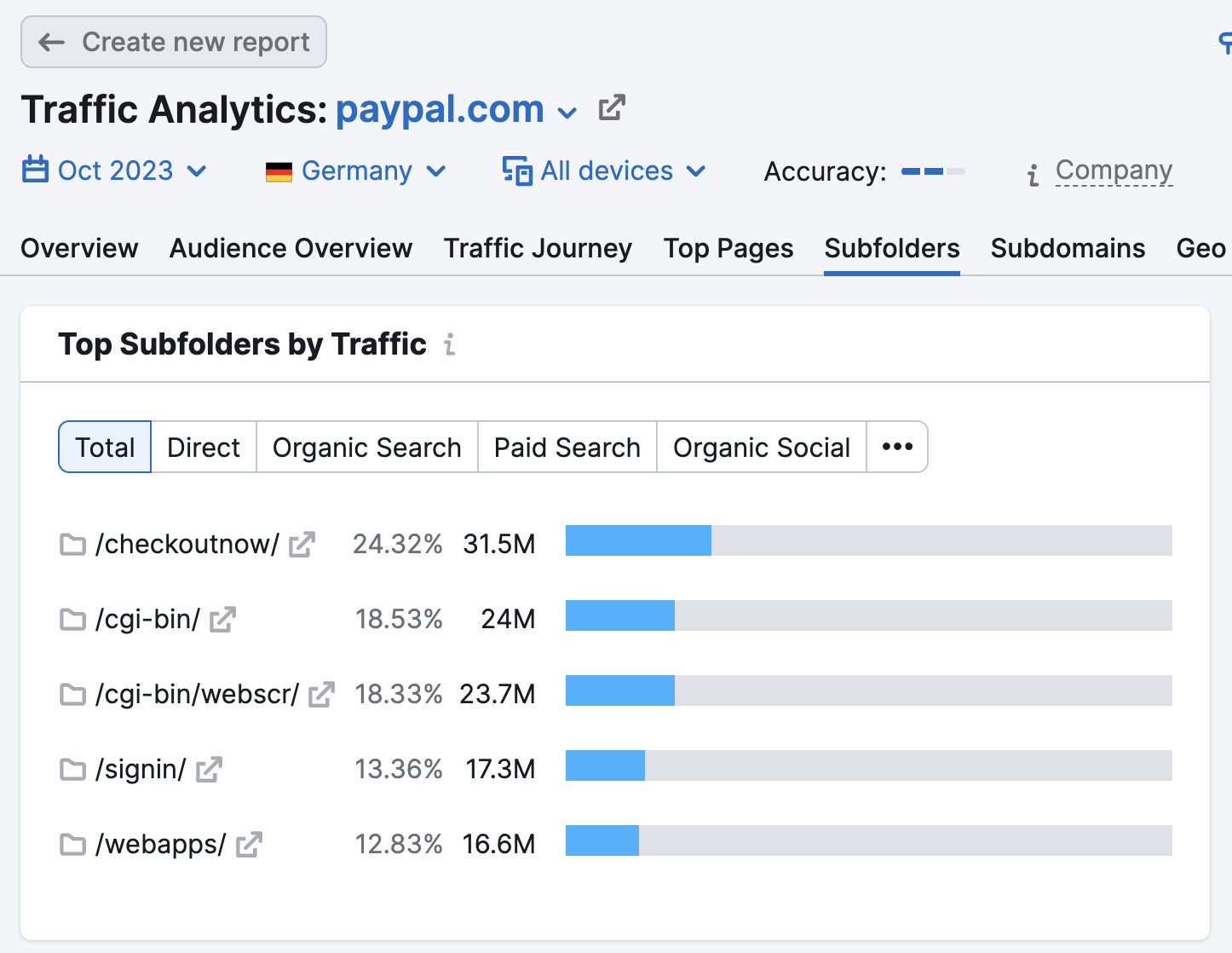Click the 18.53% share value
The height and width of the screenshot is (953, 1232).
coord(399,619)
